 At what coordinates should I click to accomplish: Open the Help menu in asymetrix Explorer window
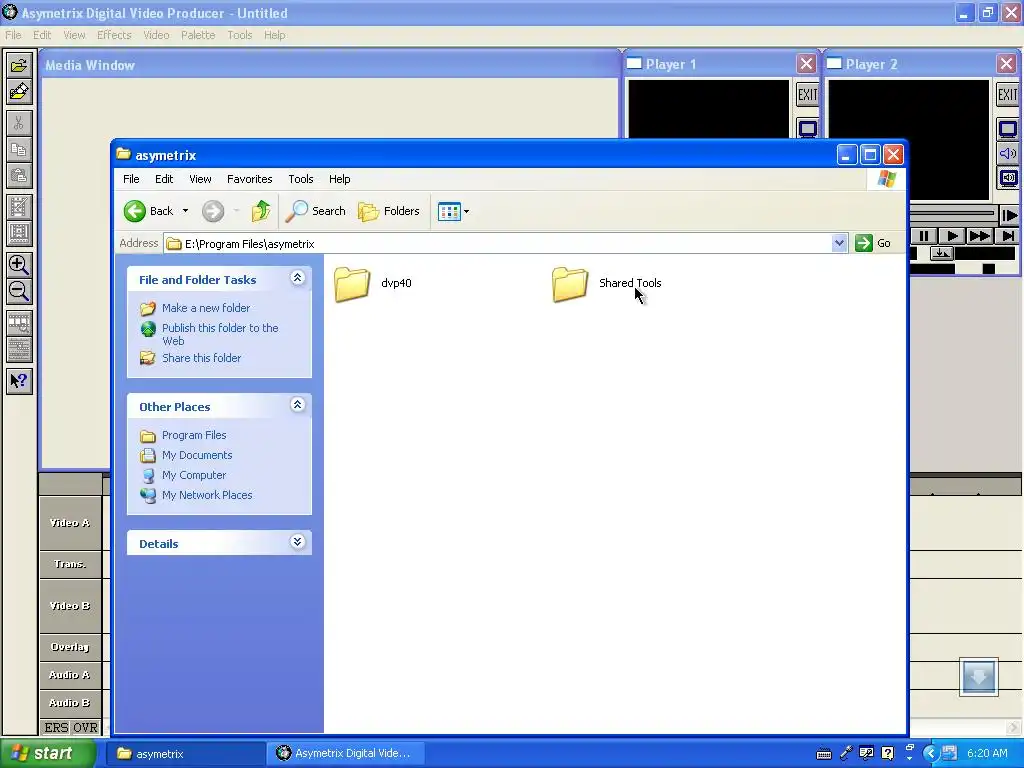tap(339, 179)
